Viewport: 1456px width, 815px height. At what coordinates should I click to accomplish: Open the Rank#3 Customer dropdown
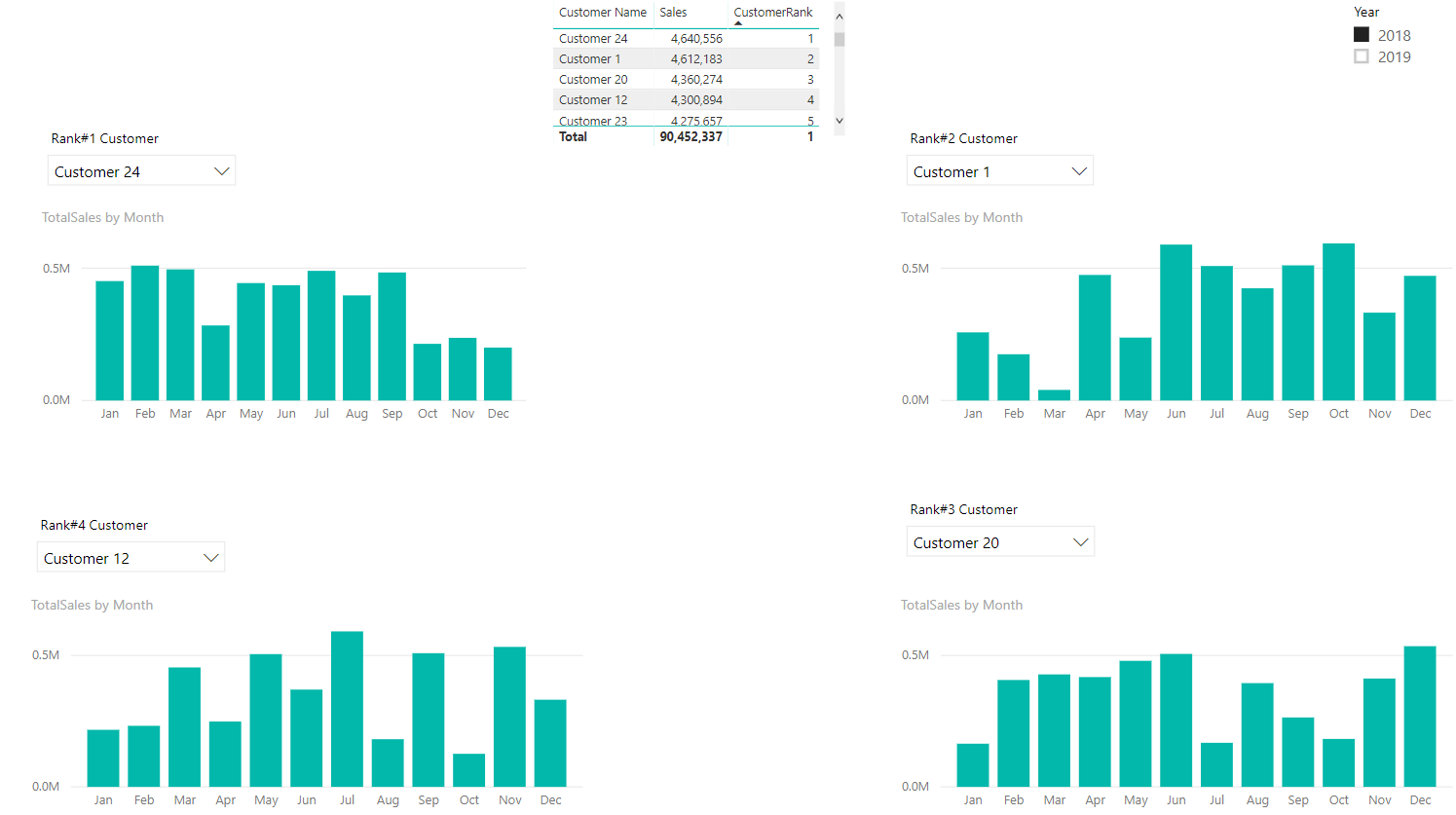(1000, 541)
